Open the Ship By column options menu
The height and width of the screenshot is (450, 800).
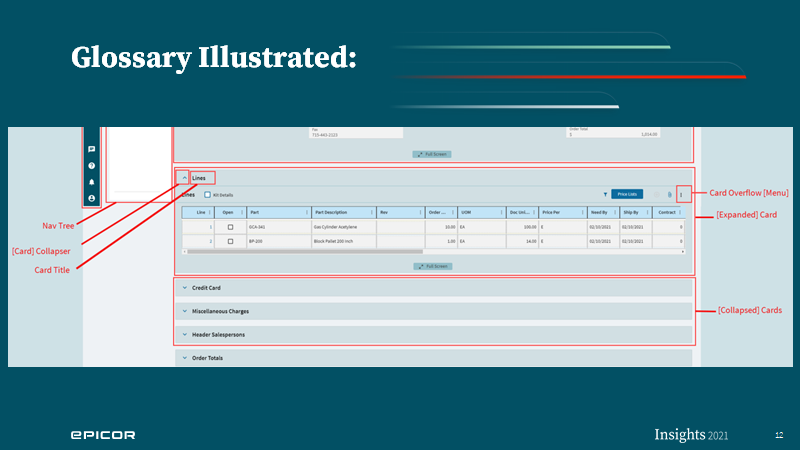pyautogui.click(x=647, y=212)
